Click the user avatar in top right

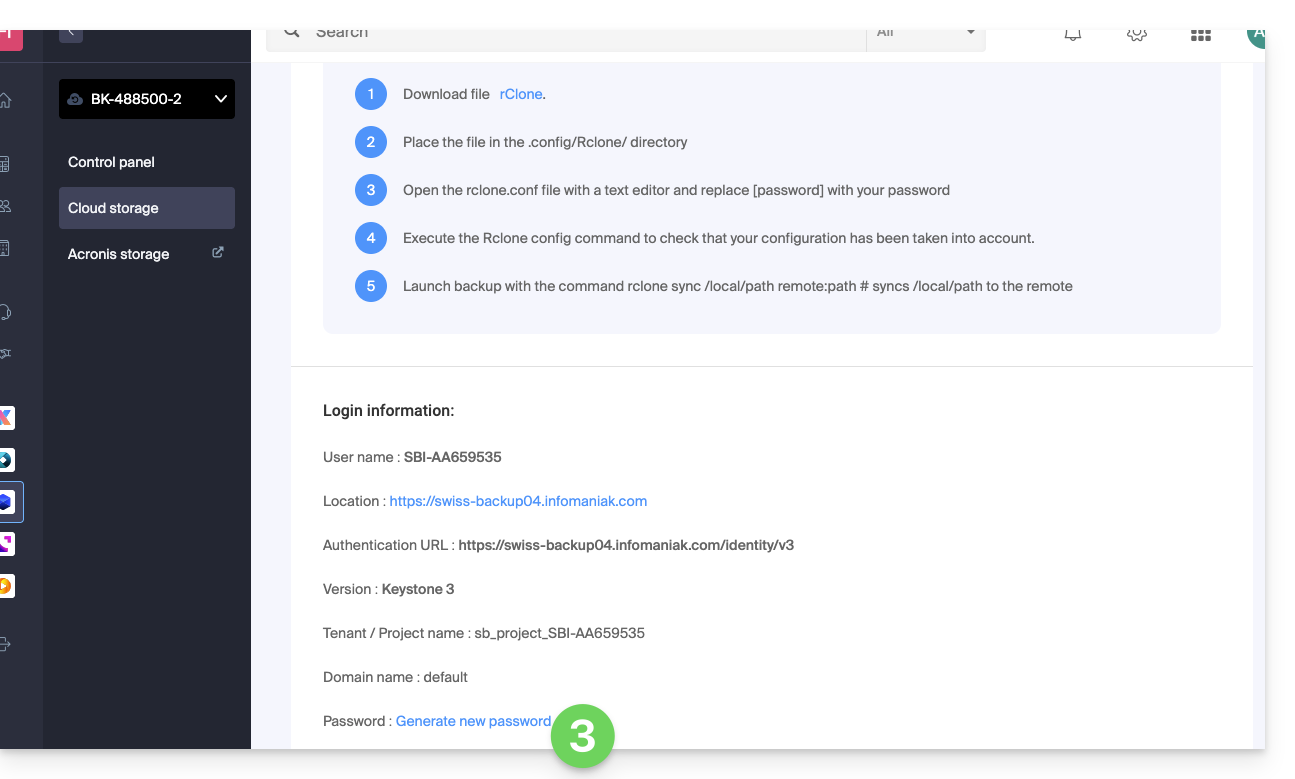pyautogui.click(x=1256, y=35)
